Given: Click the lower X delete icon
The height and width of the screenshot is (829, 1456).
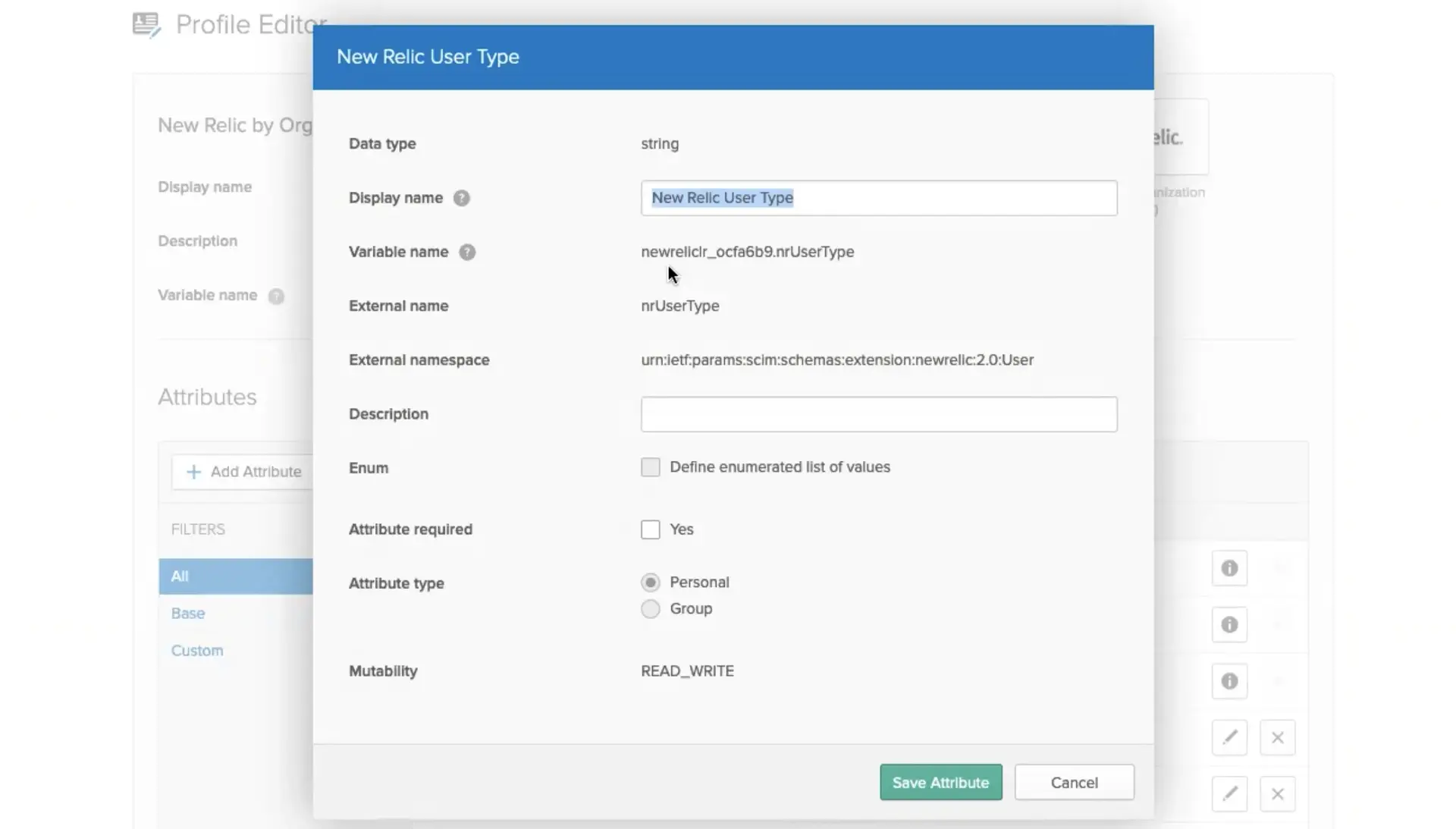Looking at the screenshot, I should tap(1278, 794).
